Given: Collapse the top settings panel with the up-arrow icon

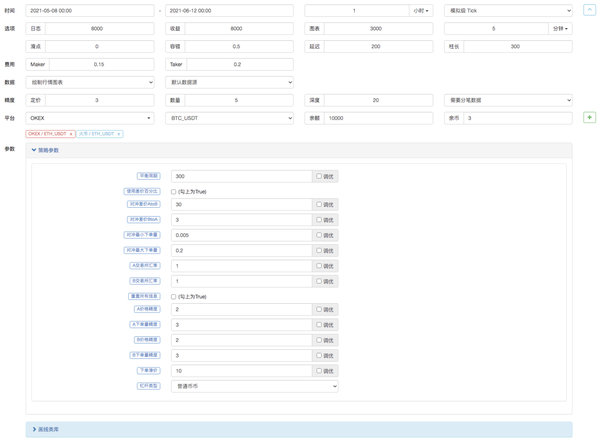Looking at the screenshot, I should click(x=589, y=10).
